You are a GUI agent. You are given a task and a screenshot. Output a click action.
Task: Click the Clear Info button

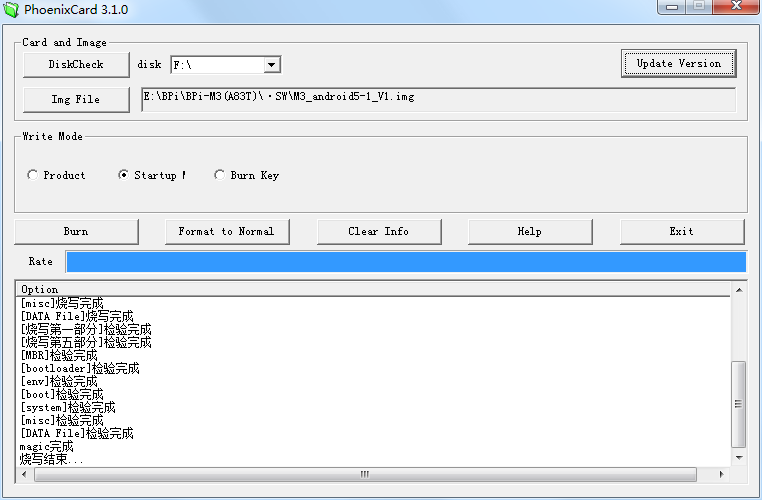click(x=378, y=231)
